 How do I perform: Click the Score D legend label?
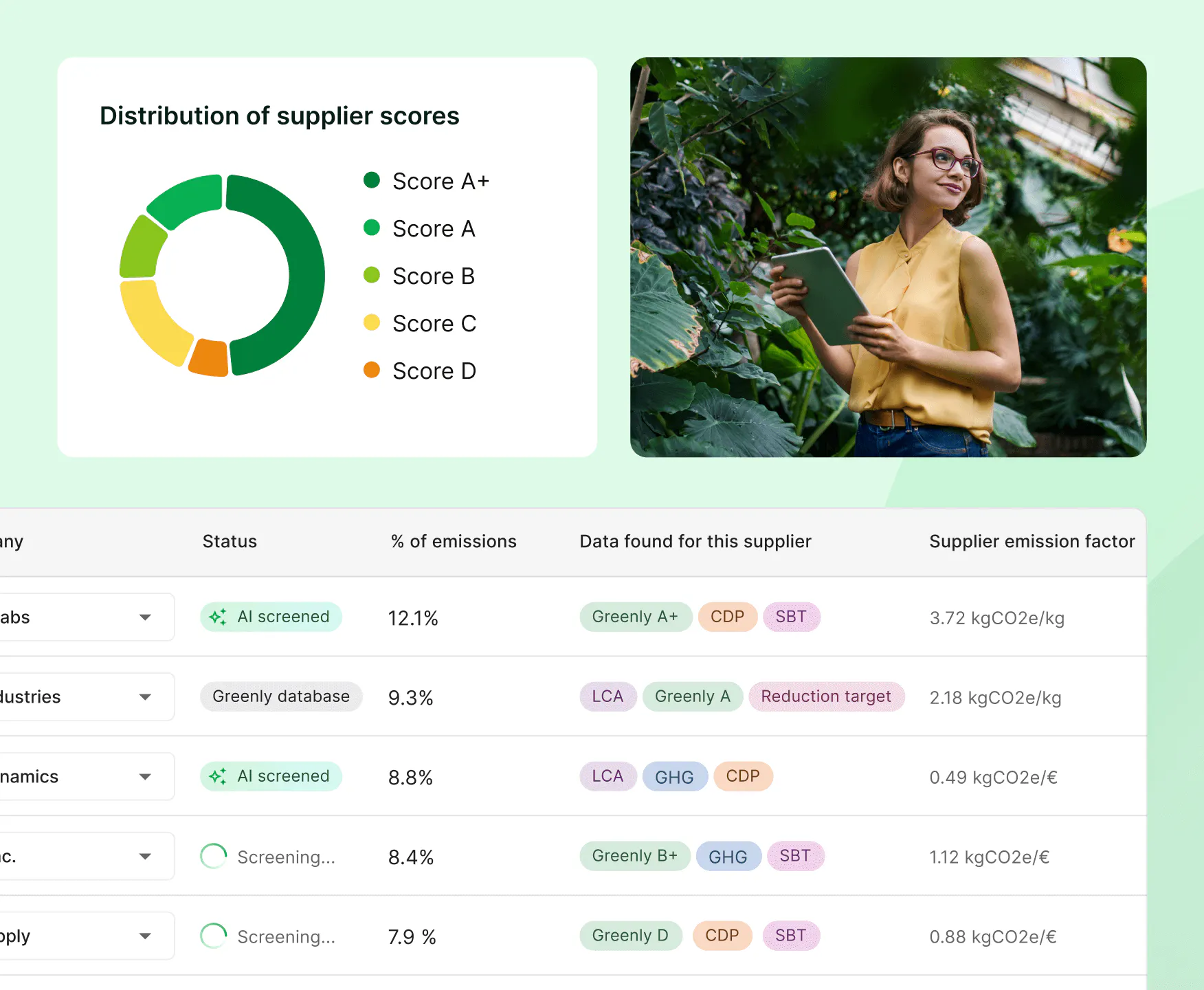[x=434, y=371]
